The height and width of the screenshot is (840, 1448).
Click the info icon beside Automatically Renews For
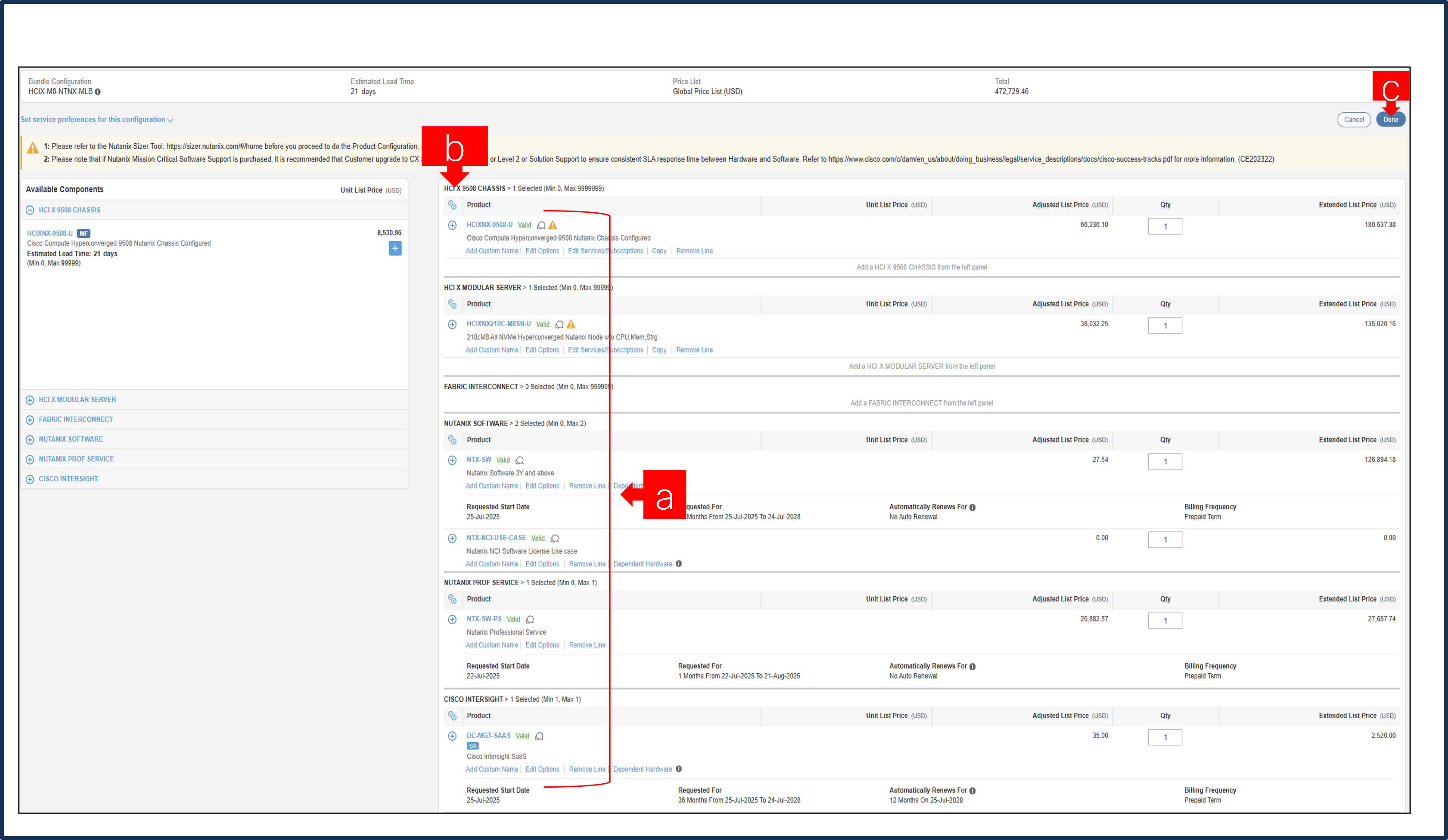(x=972, y=507)
